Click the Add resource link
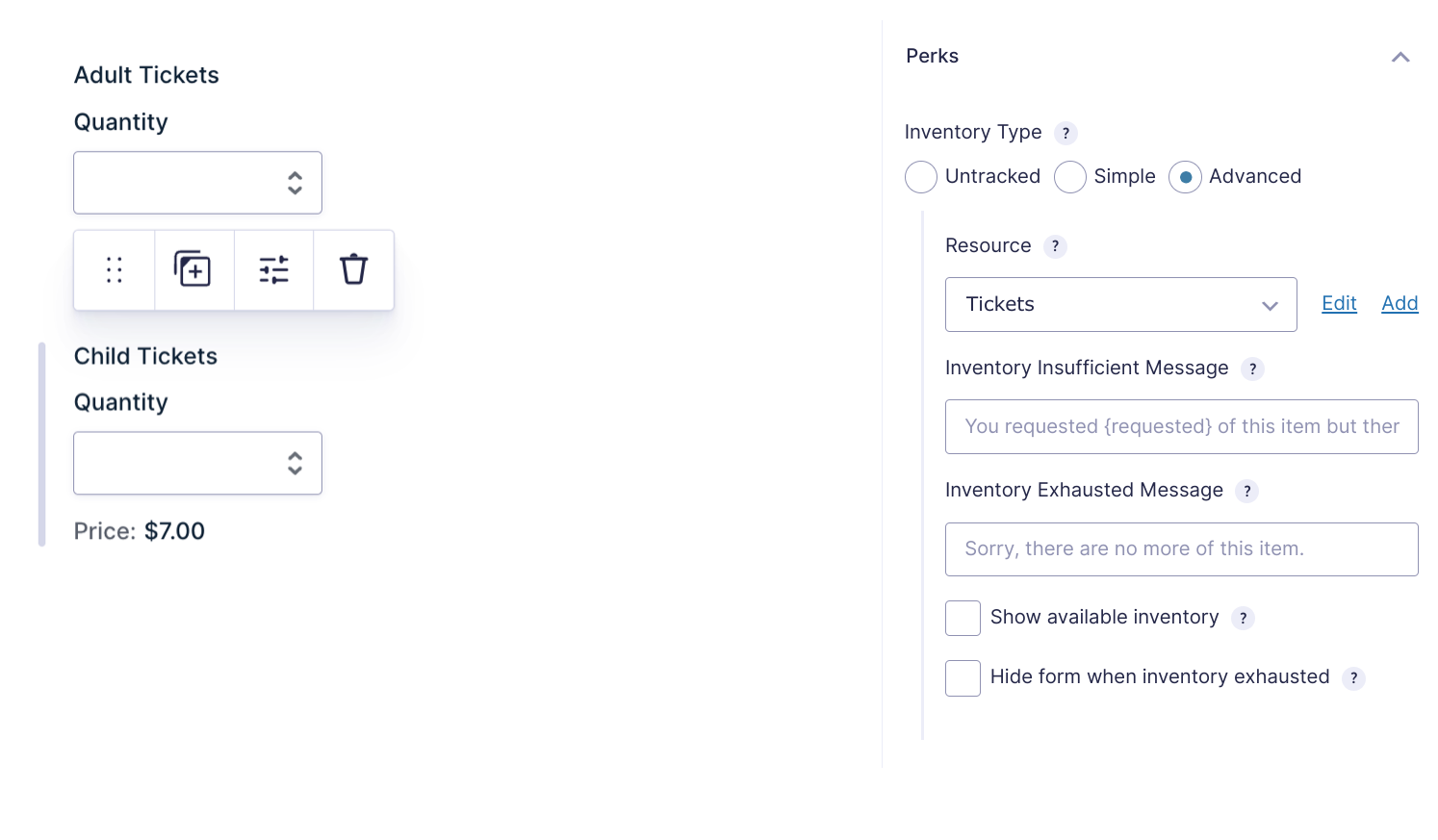The width and height of the screenshot is (1438, 840). pos(1399,304)
